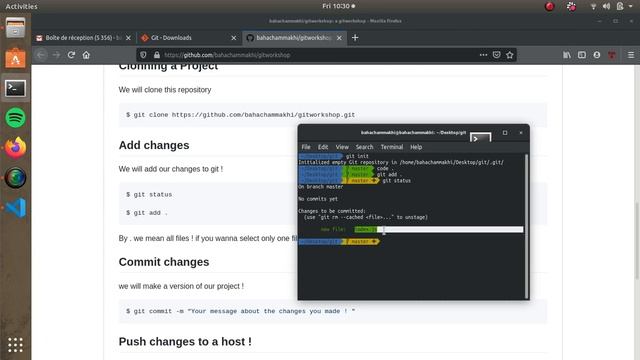Image resolution: width=640 pixels, height=360 pixels.
Task: Click the git clone command text
Action: pos(240,115)
